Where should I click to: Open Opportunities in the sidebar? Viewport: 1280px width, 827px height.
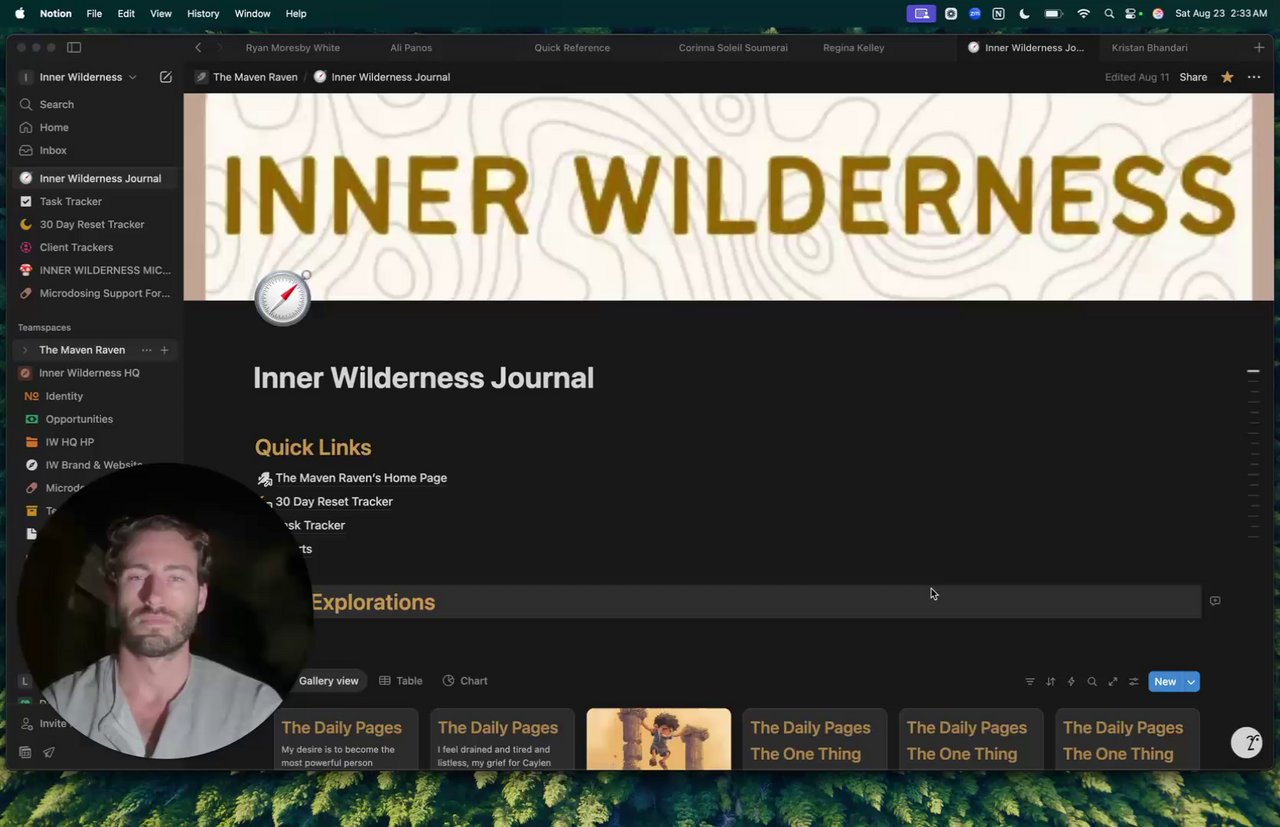pyautogui.click(x=79, y=419)
